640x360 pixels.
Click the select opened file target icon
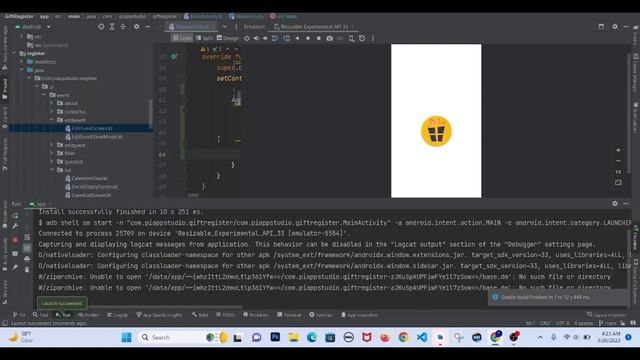coord(101,27)
